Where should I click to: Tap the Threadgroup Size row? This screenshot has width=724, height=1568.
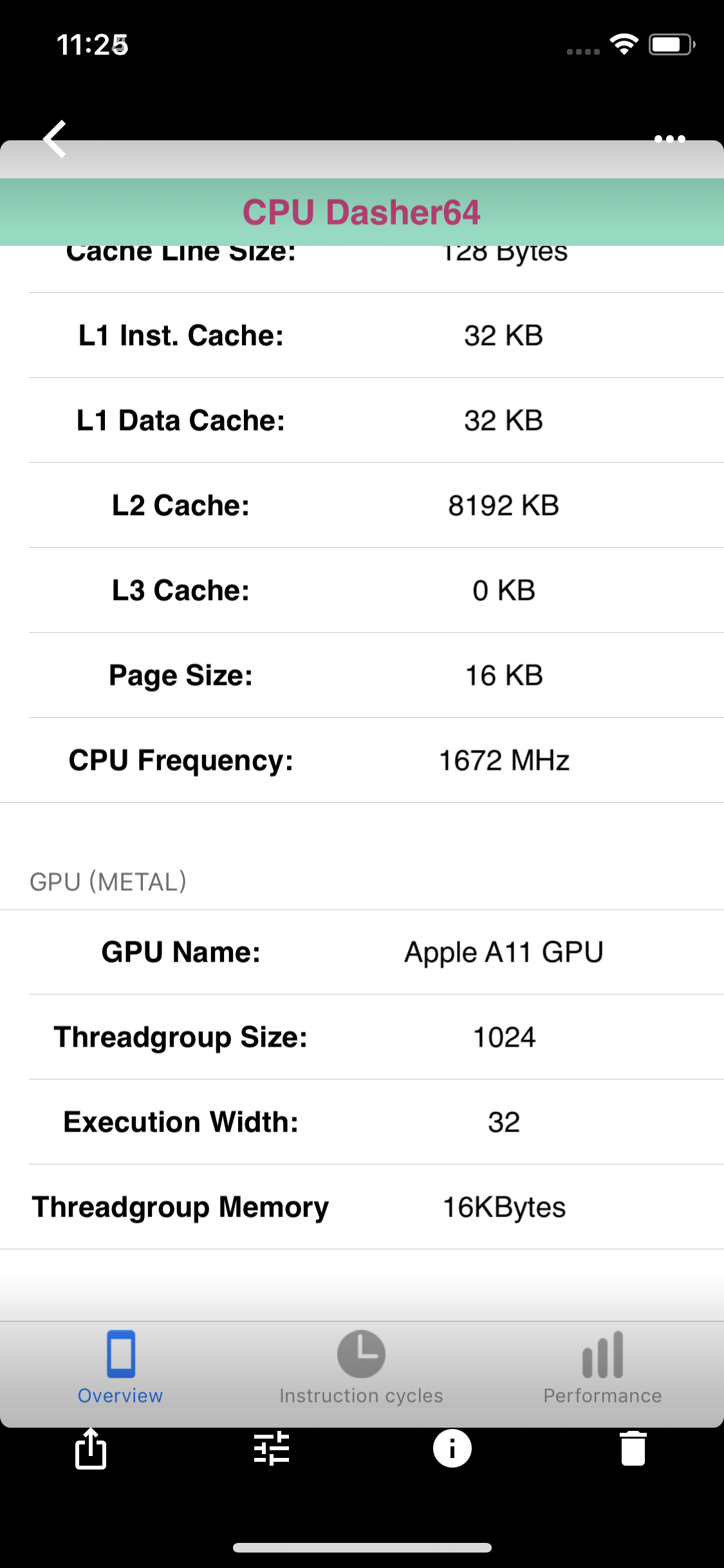[x=376, y=1037]
